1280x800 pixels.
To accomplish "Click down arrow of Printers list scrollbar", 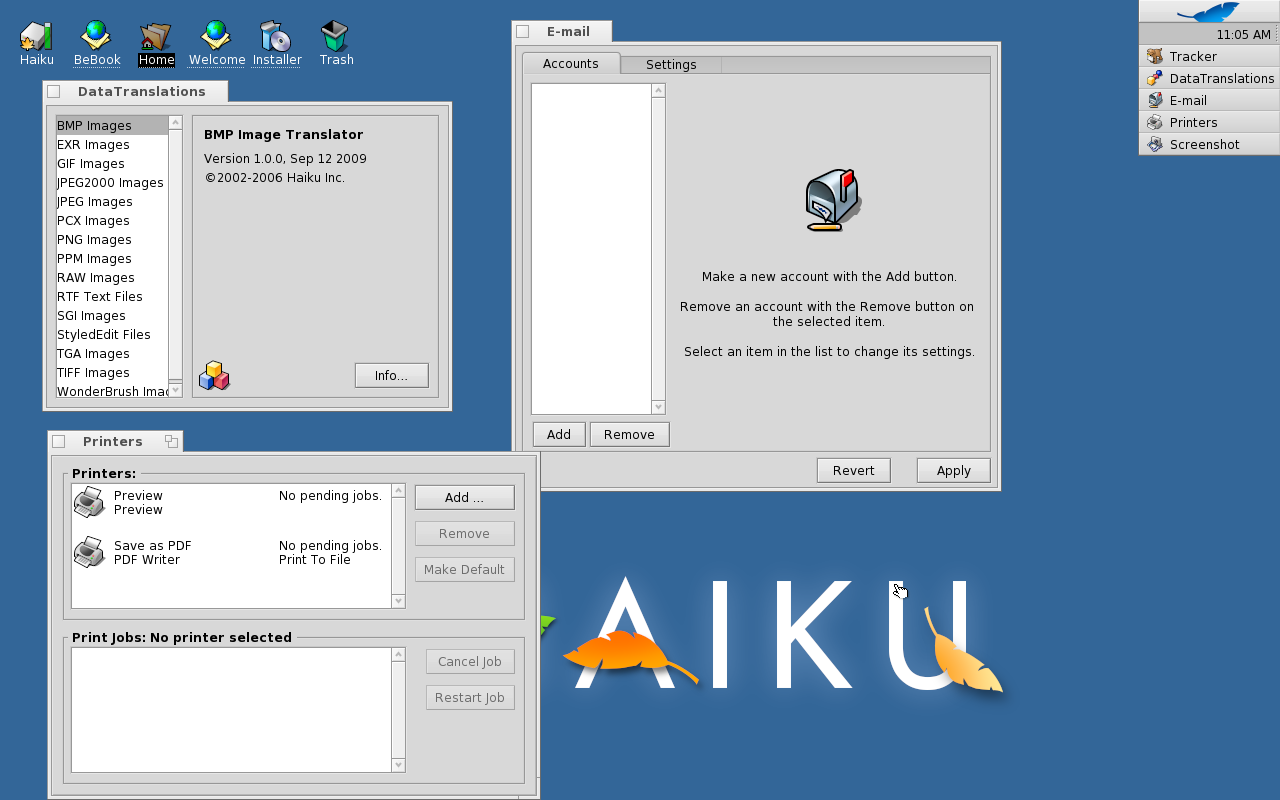I will (398, 601).
